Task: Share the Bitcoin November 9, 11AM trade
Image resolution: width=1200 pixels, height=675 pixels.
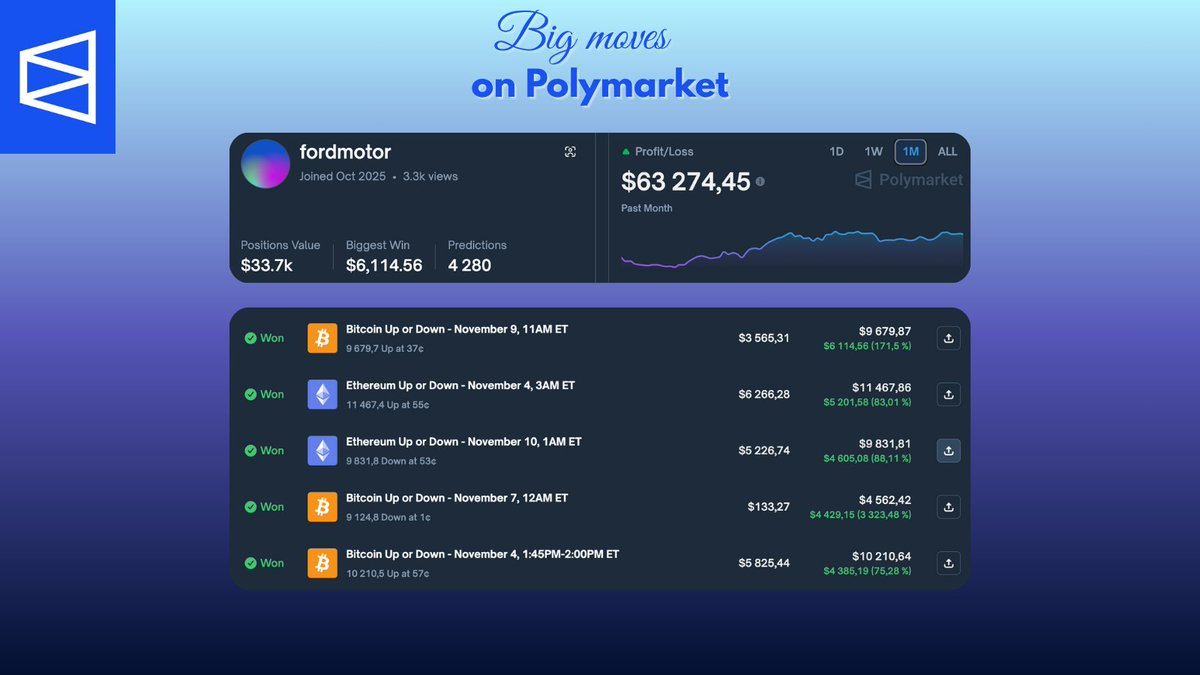Action: [x=949, y=338]
